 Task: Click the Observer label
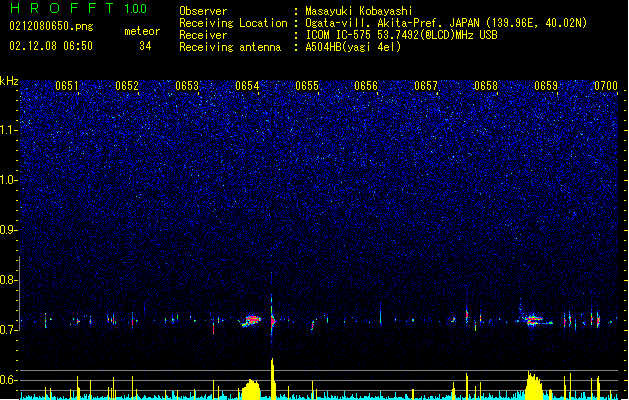click(203, 11)
